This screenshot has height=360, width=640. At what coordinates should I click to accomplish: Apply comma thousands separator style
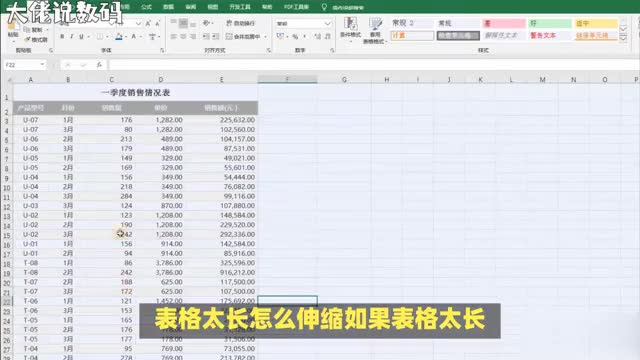click(305, 37)
